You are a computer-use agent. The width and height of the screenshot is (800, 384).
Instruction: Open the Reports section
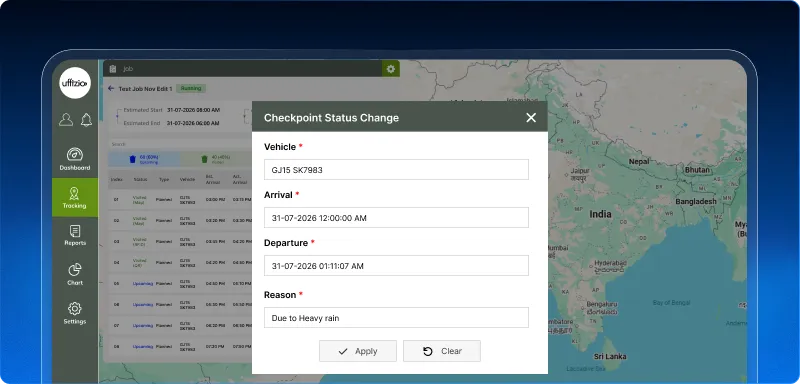(75, 235)
